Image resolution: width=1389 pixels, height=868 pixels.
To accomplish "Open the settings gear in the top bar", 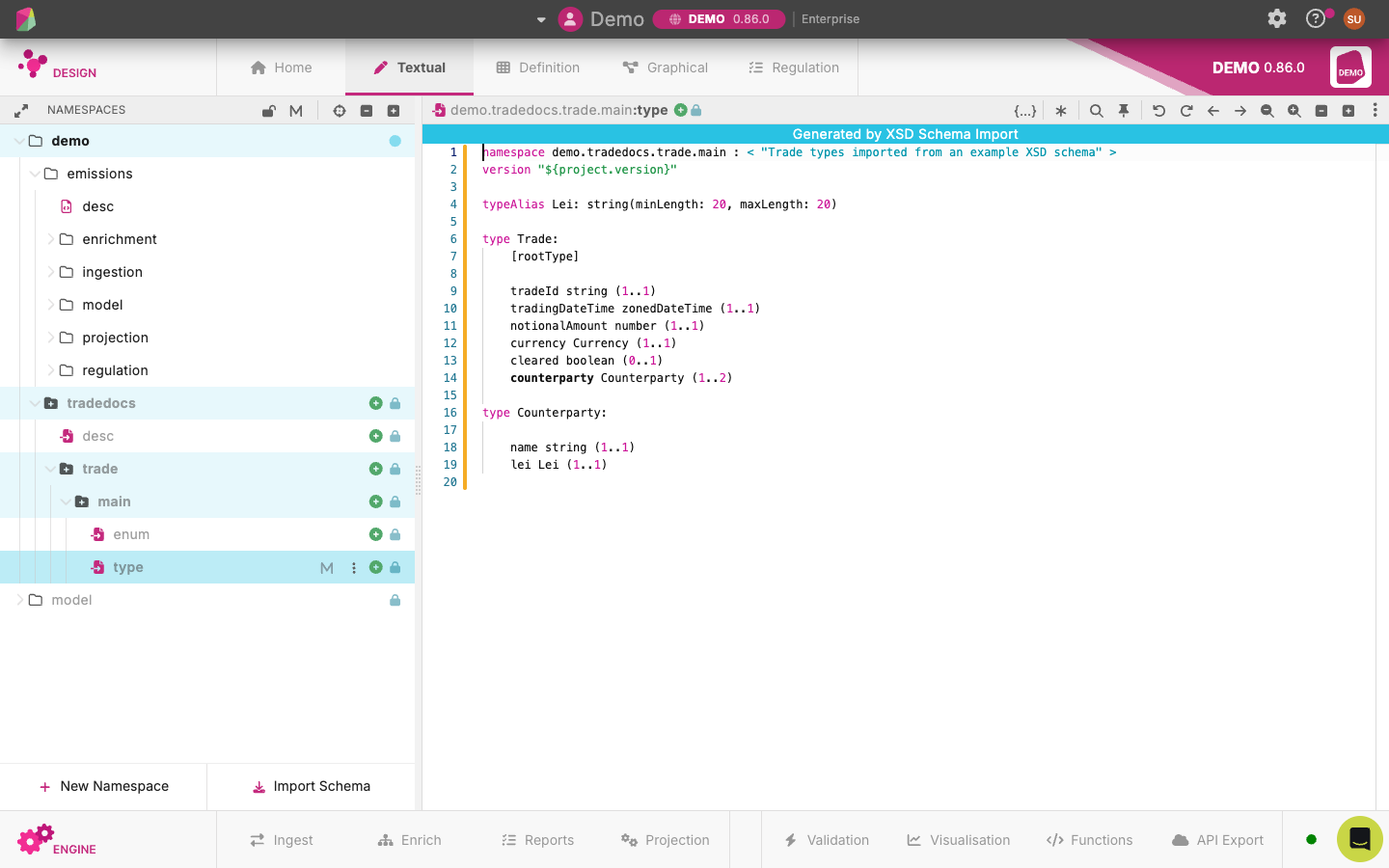I will pos(1277,18).
